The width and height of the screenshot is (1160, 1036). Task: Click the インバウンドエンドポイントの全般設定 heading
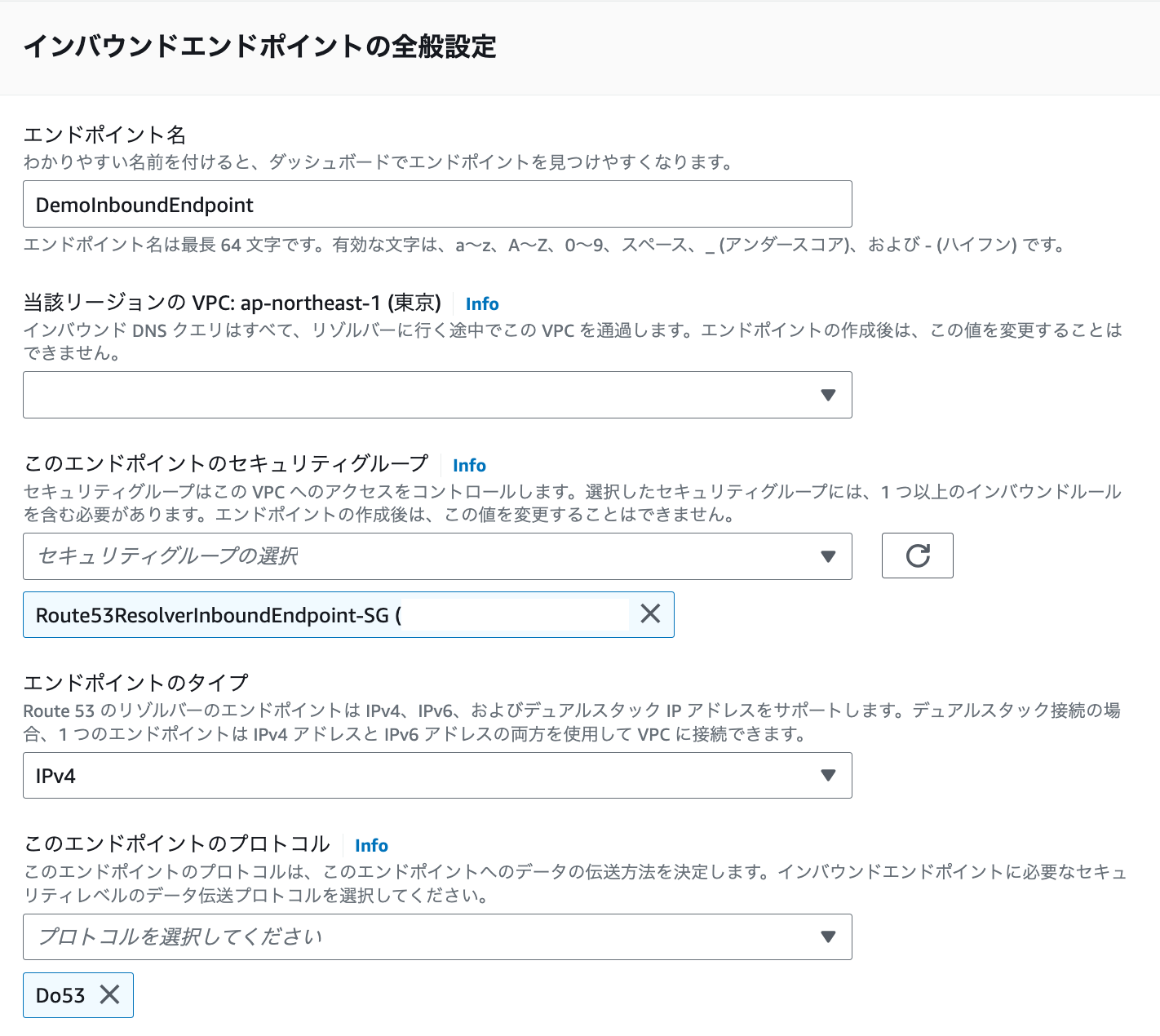click(x=259, y=46)
